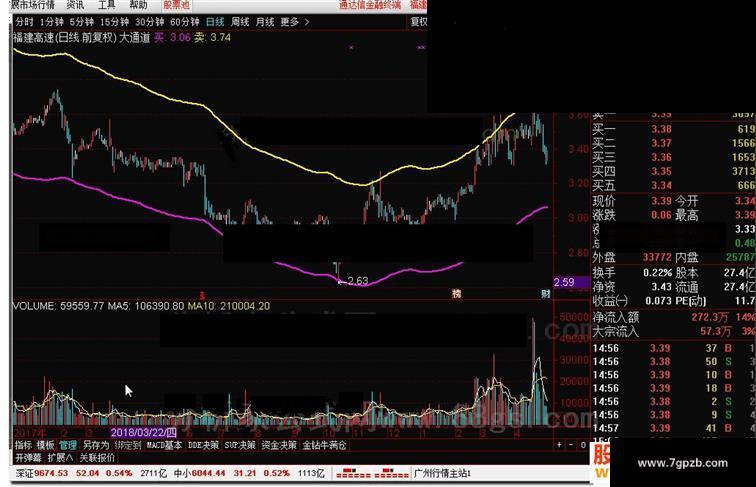Click the 关联报价 button

coord(97,457)
